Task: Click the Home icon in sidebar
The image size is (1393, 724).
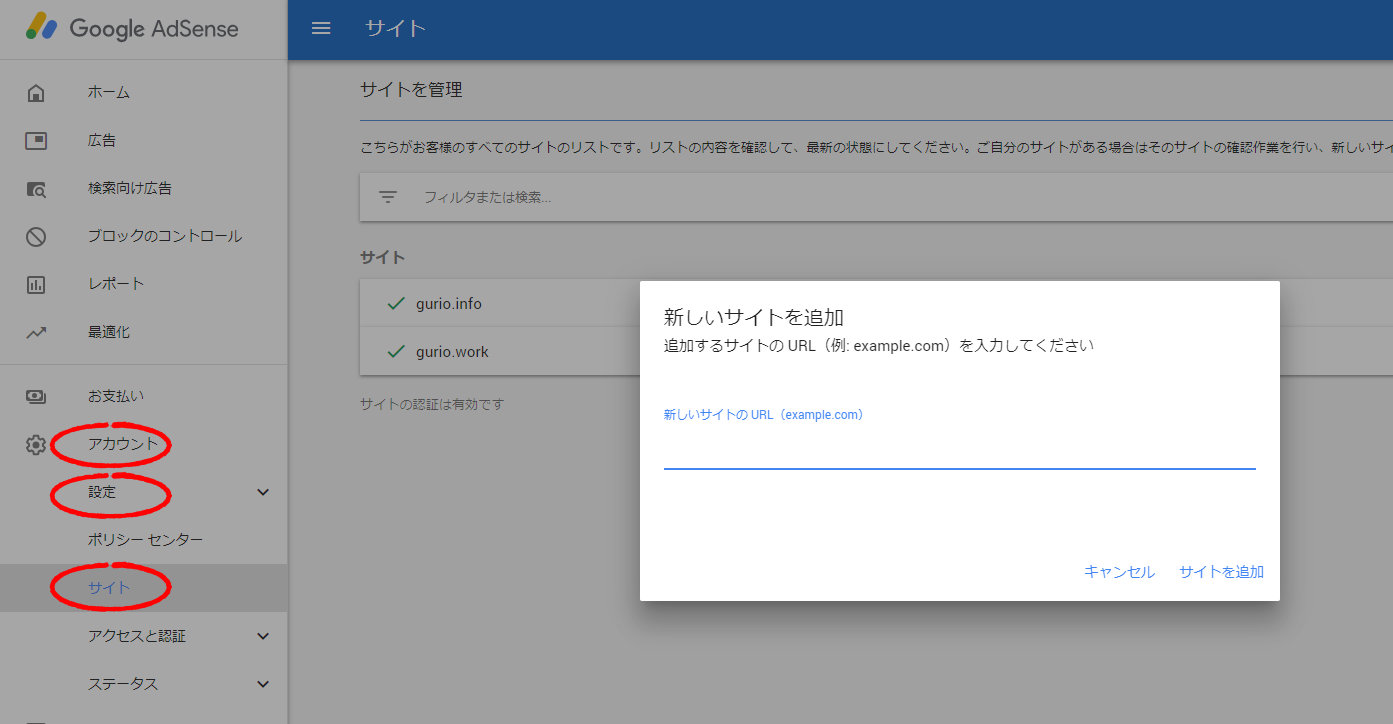Action: tap(36, 93)
